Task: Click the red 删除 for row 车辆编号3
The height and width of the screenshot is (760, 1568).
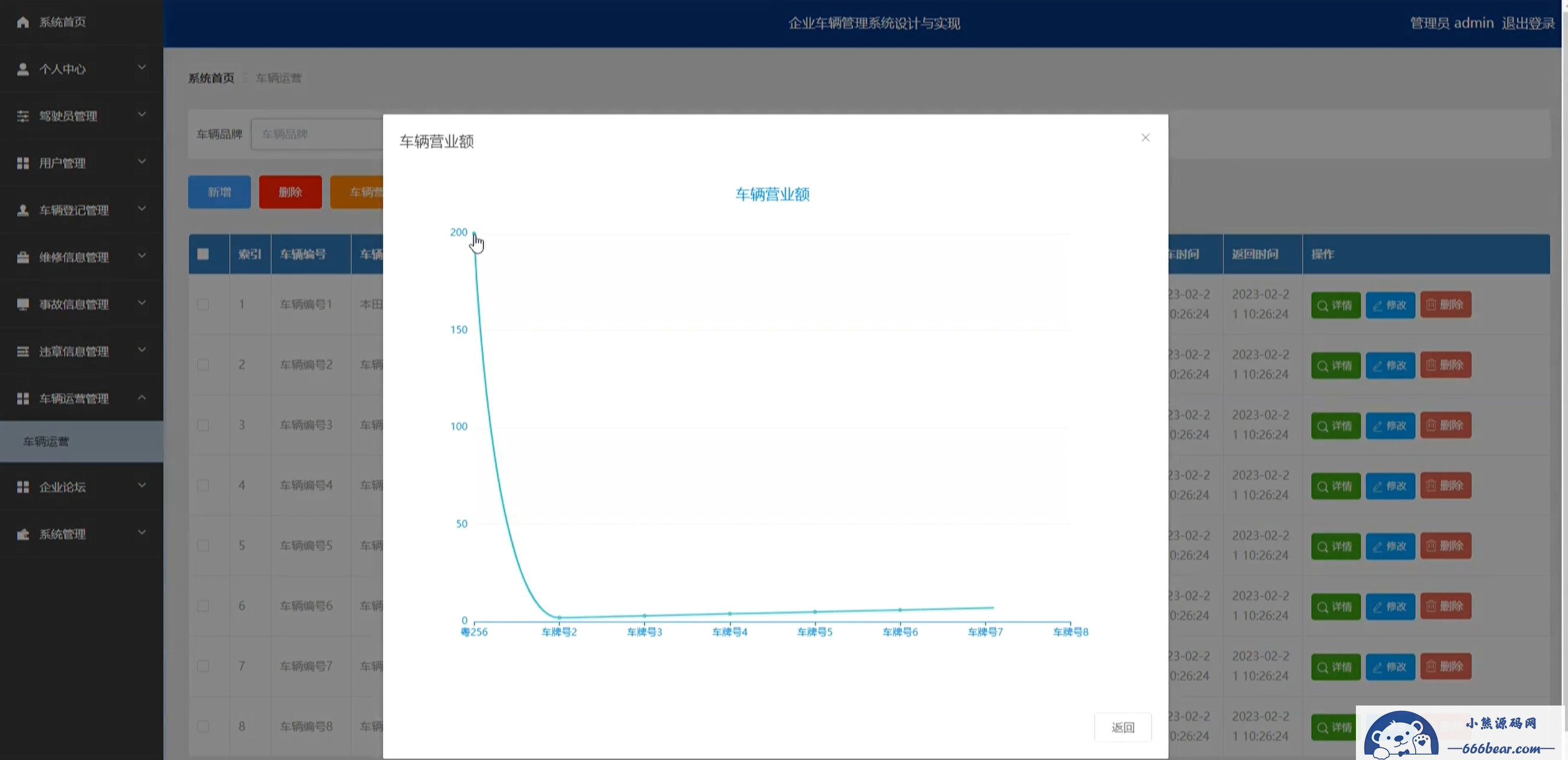Action: click(1445, 425)
